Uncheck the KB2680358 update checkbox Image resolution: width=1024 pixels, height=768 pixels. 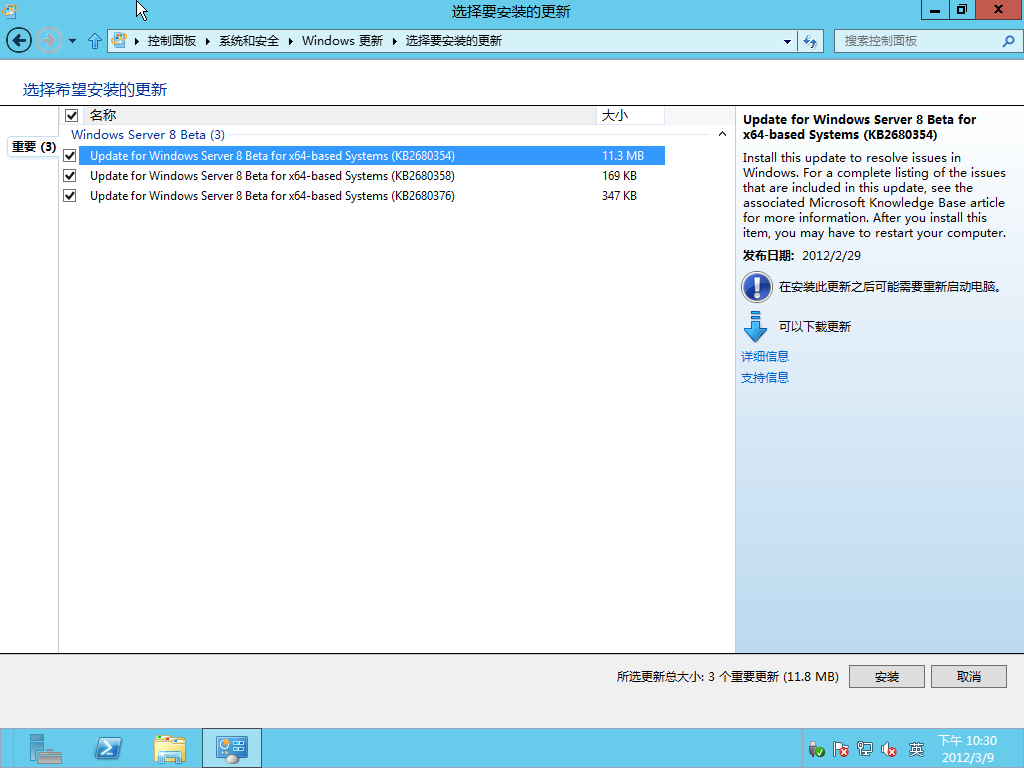tap(70, 176)
